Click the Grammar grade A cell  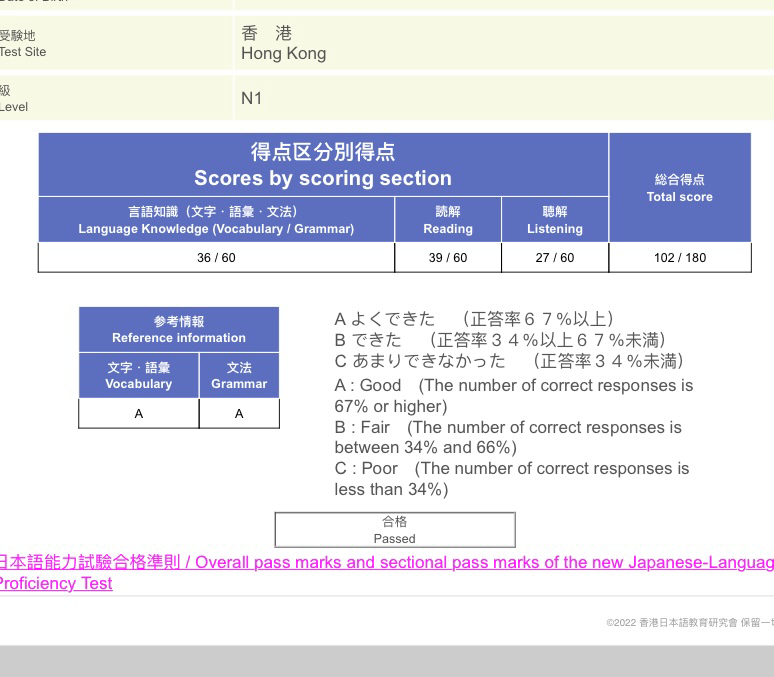[239, 413]
